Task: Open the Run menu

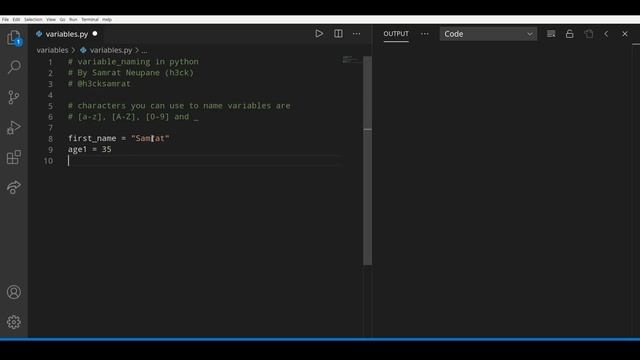Action: point(73,20)
